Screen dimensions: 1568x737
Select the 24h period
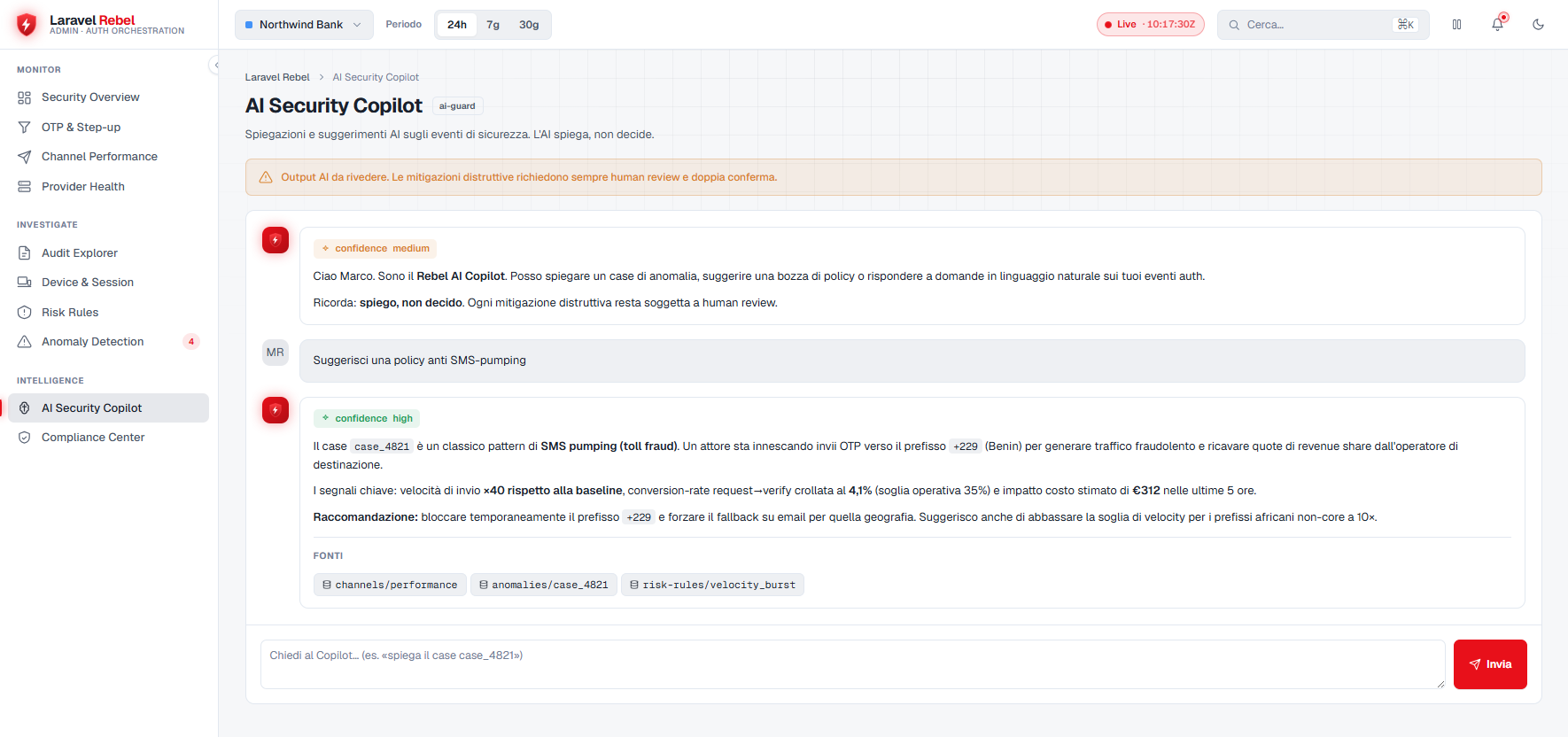click(457, 25)
